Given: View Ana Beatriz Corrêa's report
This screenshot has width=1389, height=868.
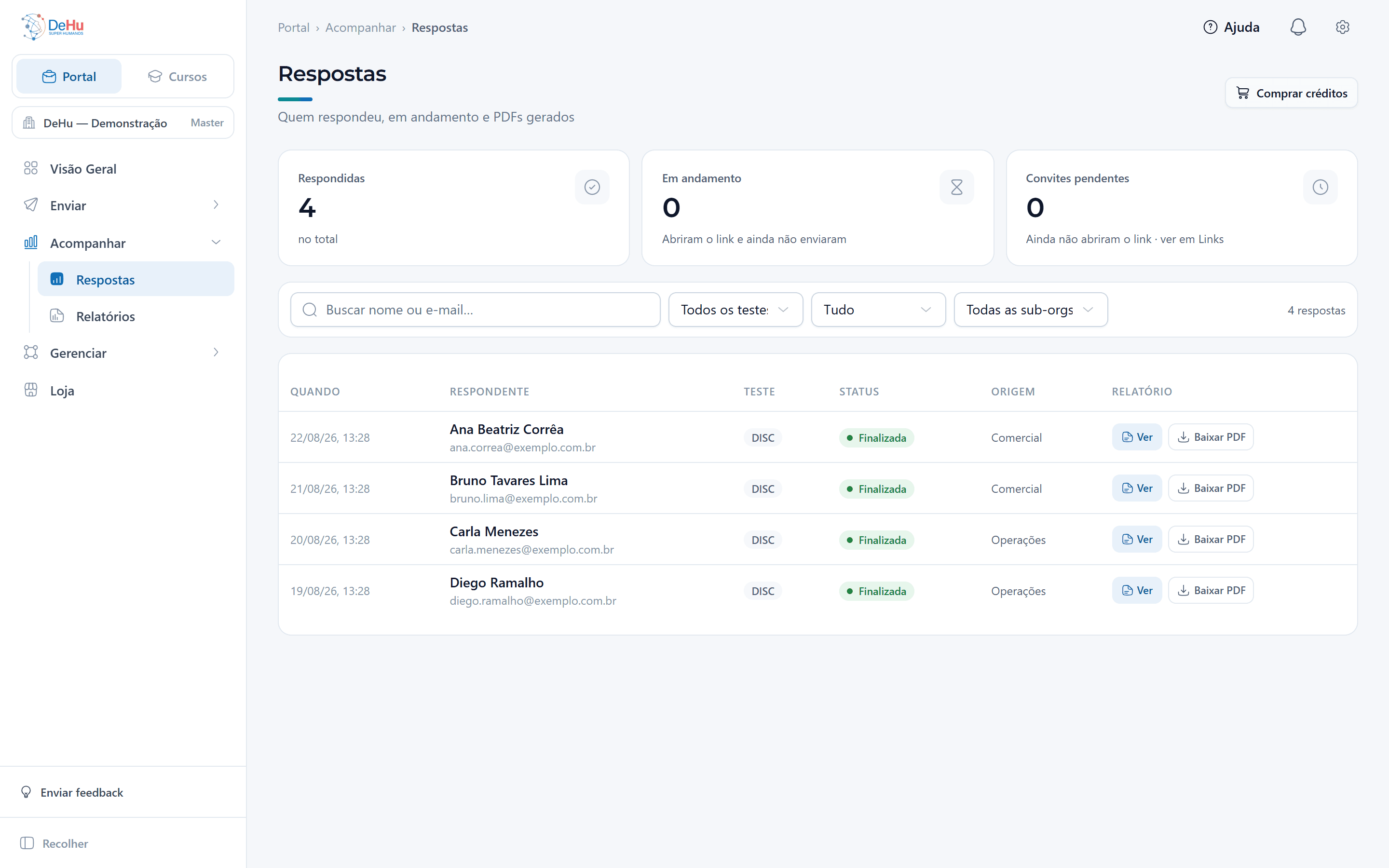Looking at the screenshot, I should pos(1136,437).
